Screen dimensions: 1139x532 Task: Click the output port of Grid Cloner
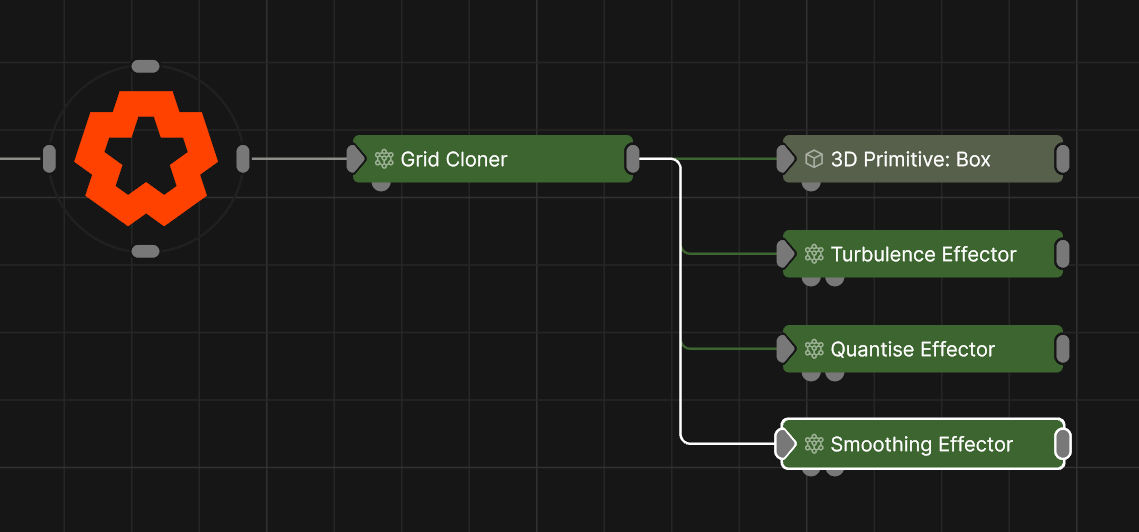point(632,158)
